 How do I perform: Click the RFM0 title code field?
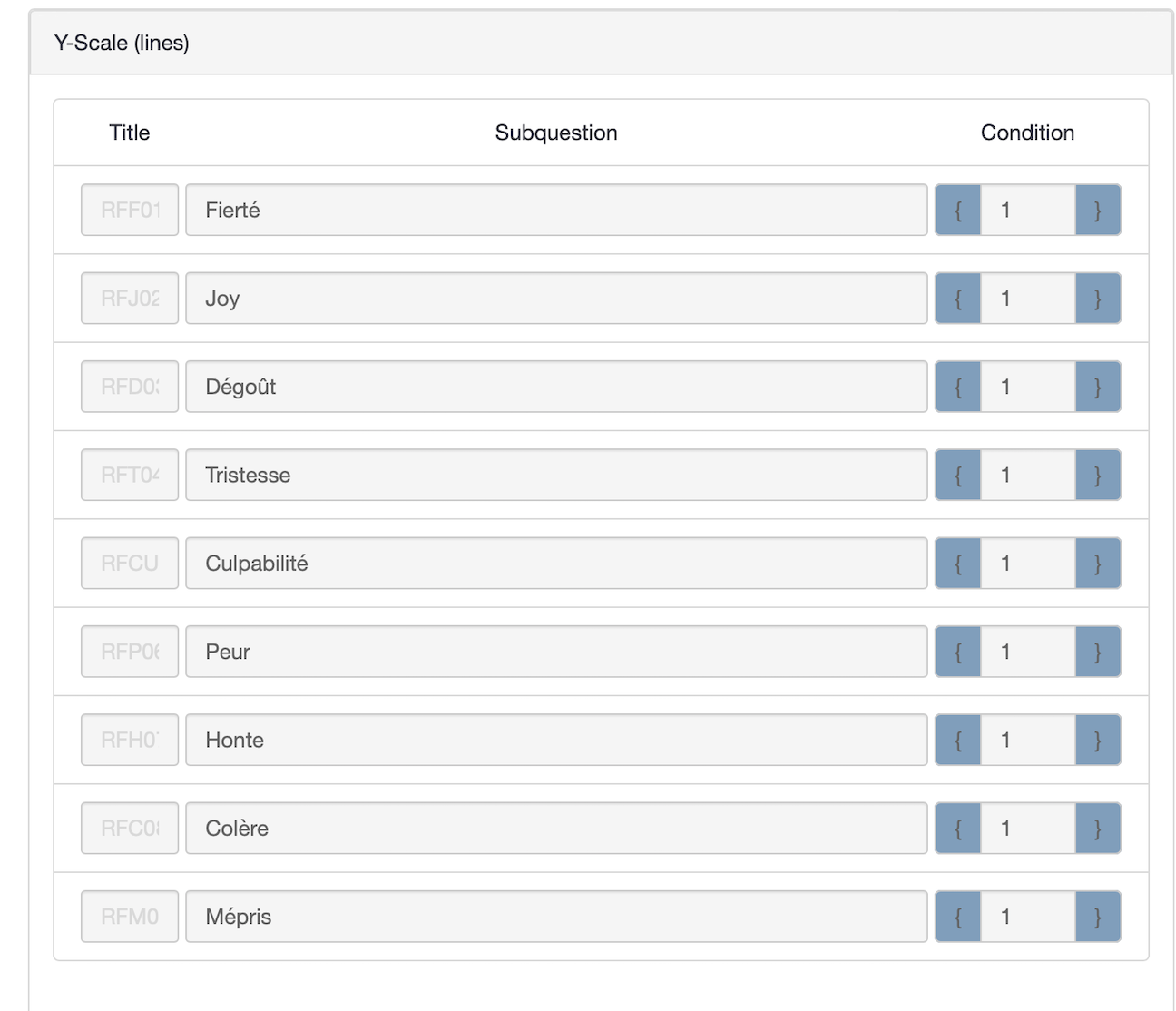click(x=130, y=917)
